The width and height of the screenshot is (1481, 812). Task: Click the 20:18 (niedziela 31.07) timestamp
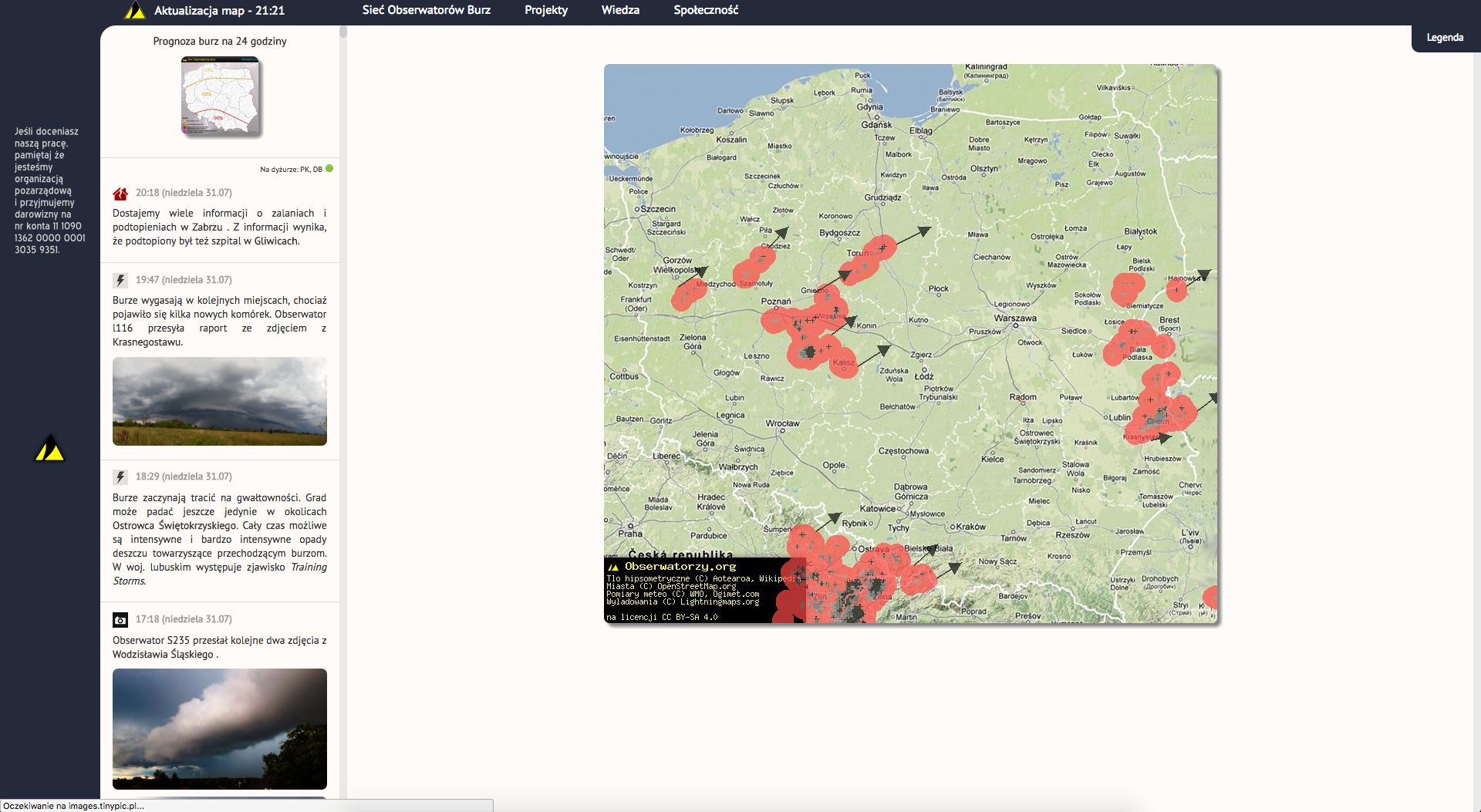(184, 193)
